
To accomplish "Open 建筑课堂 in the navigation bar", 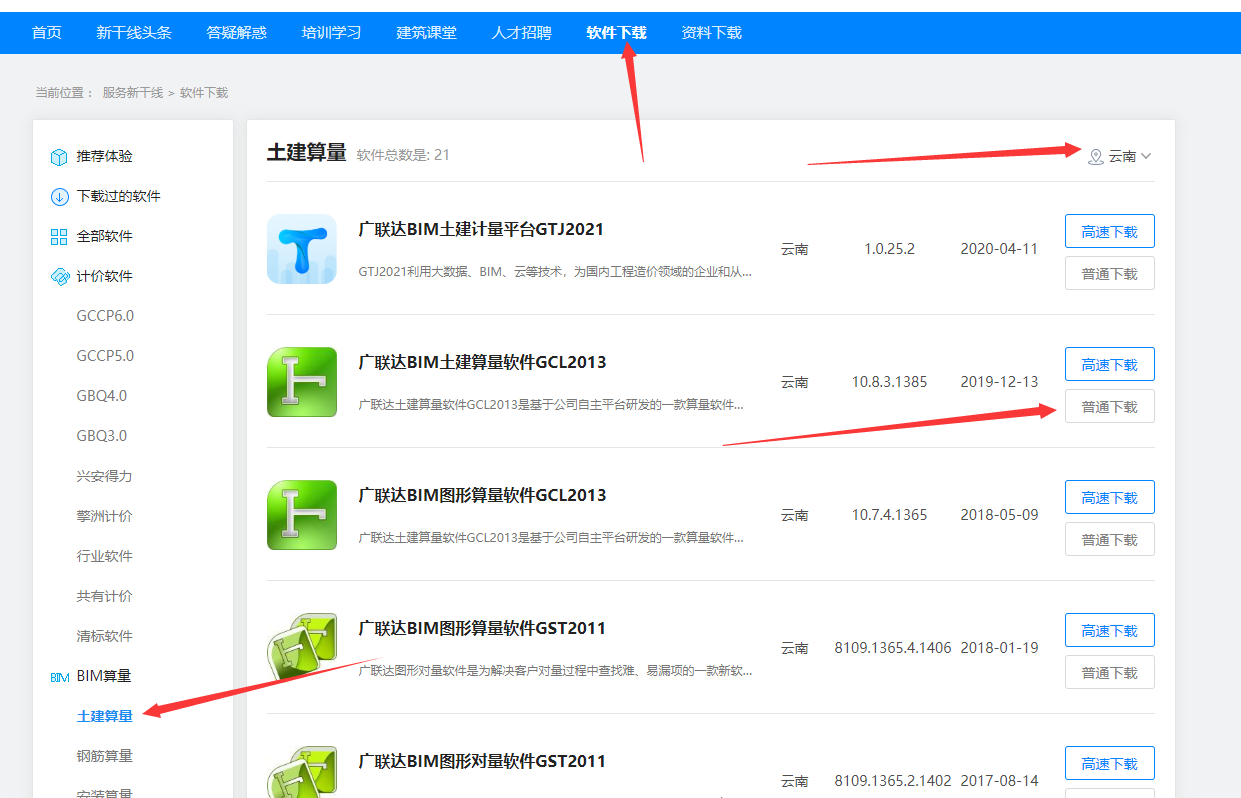I will tap(427, 33).
